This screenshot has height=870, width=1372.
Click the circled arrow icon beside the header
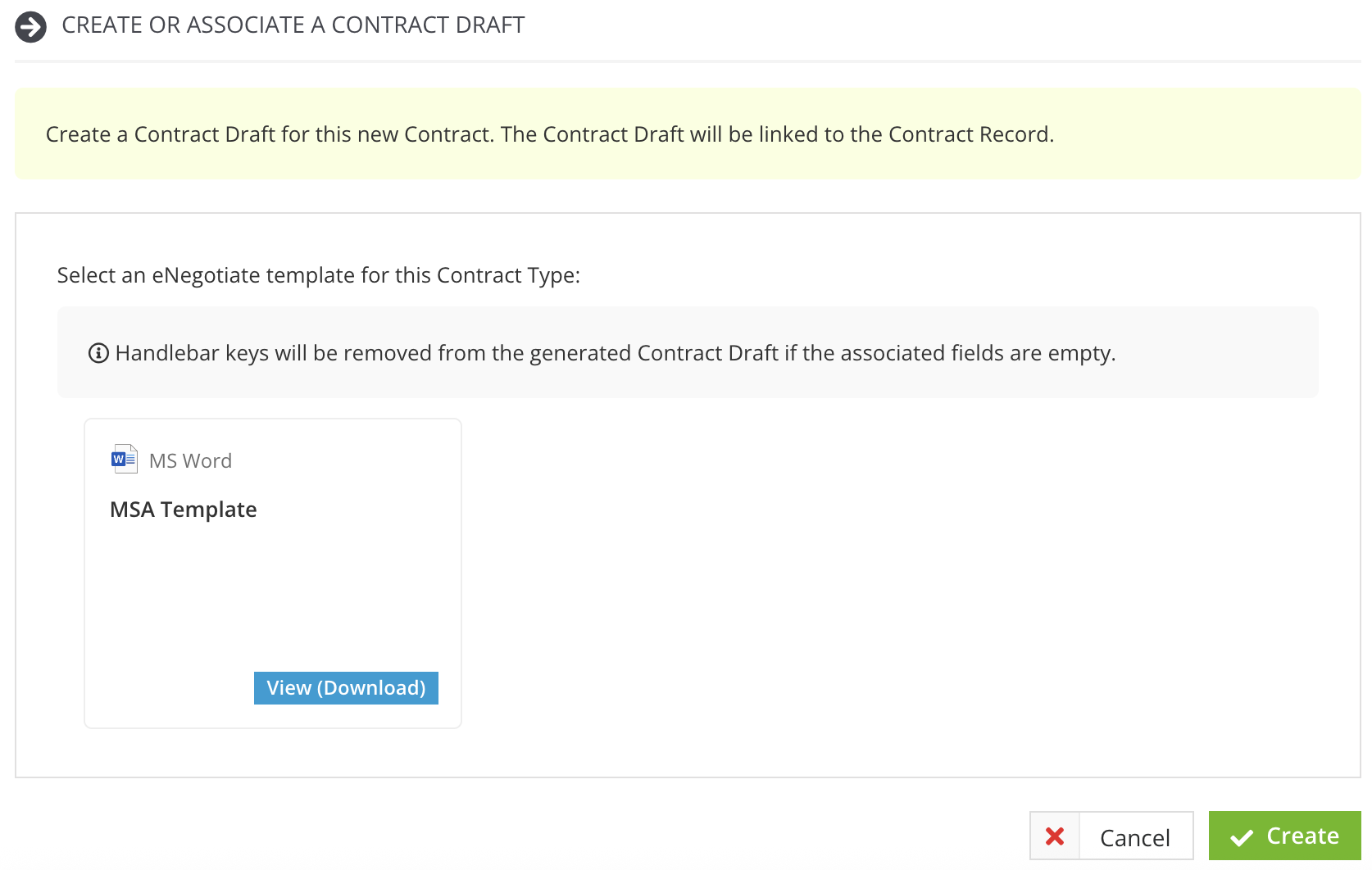(x=31, y=26)
